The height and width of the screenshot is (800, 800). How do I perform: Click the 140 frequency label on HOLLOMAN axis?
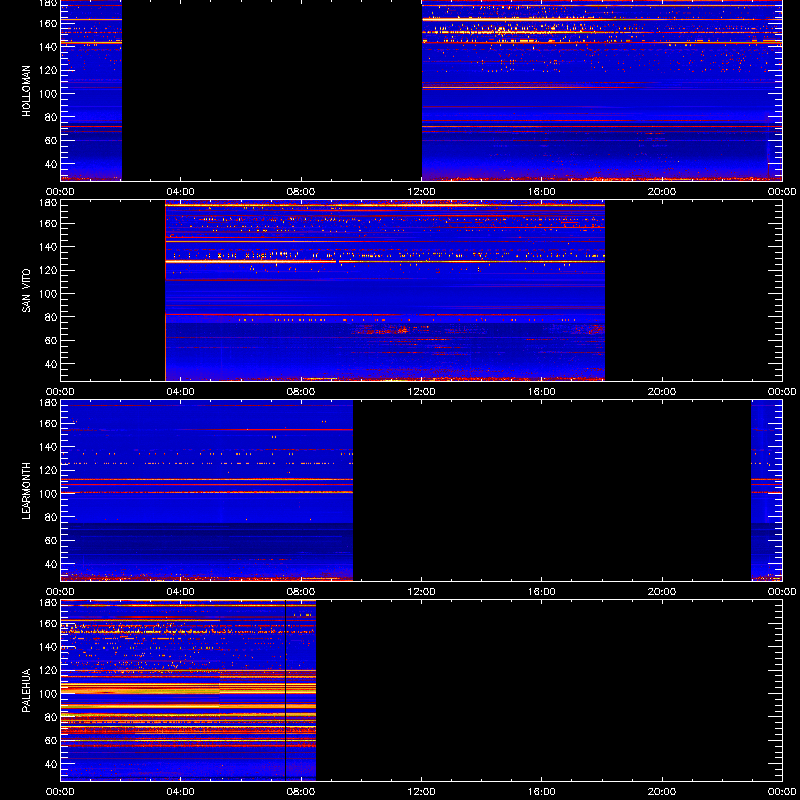49,46
